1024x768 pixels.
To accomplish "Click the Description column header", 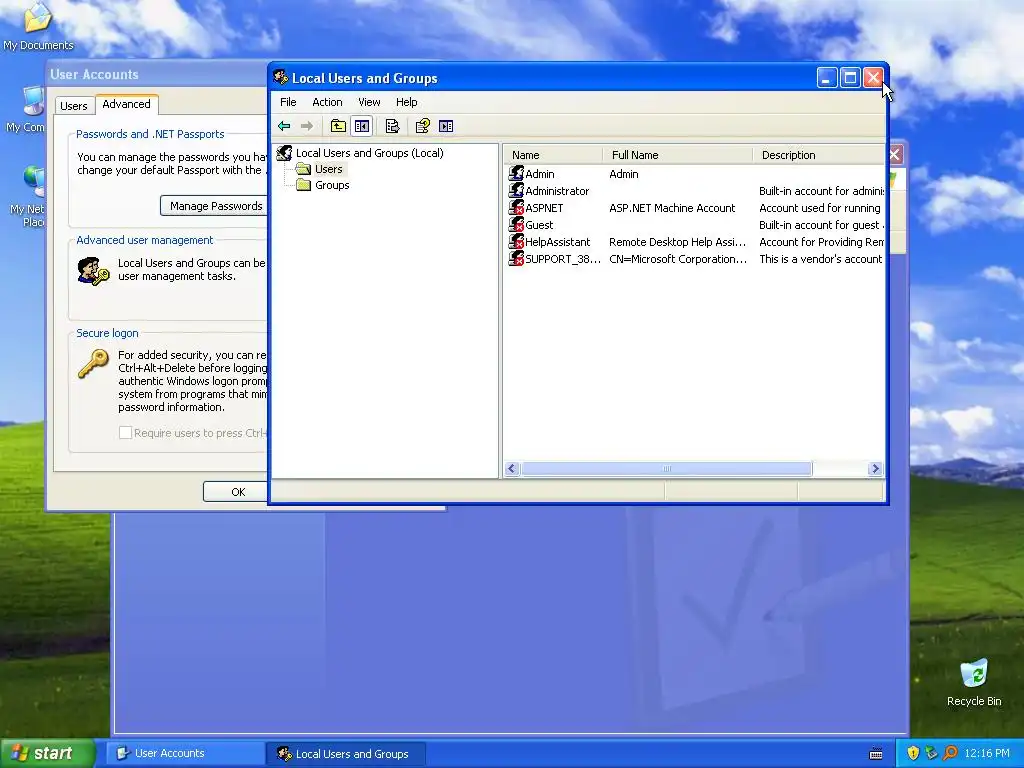I will tap(819, 155).
